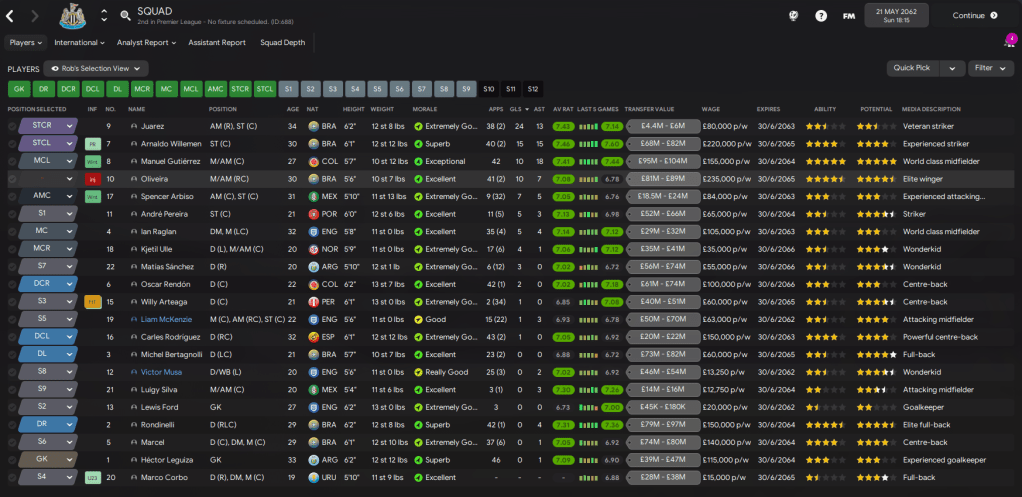Open the Filter dropdown
Image resolution: width=1022 pixels, height=497 pixels.
(x=990, y=69)
